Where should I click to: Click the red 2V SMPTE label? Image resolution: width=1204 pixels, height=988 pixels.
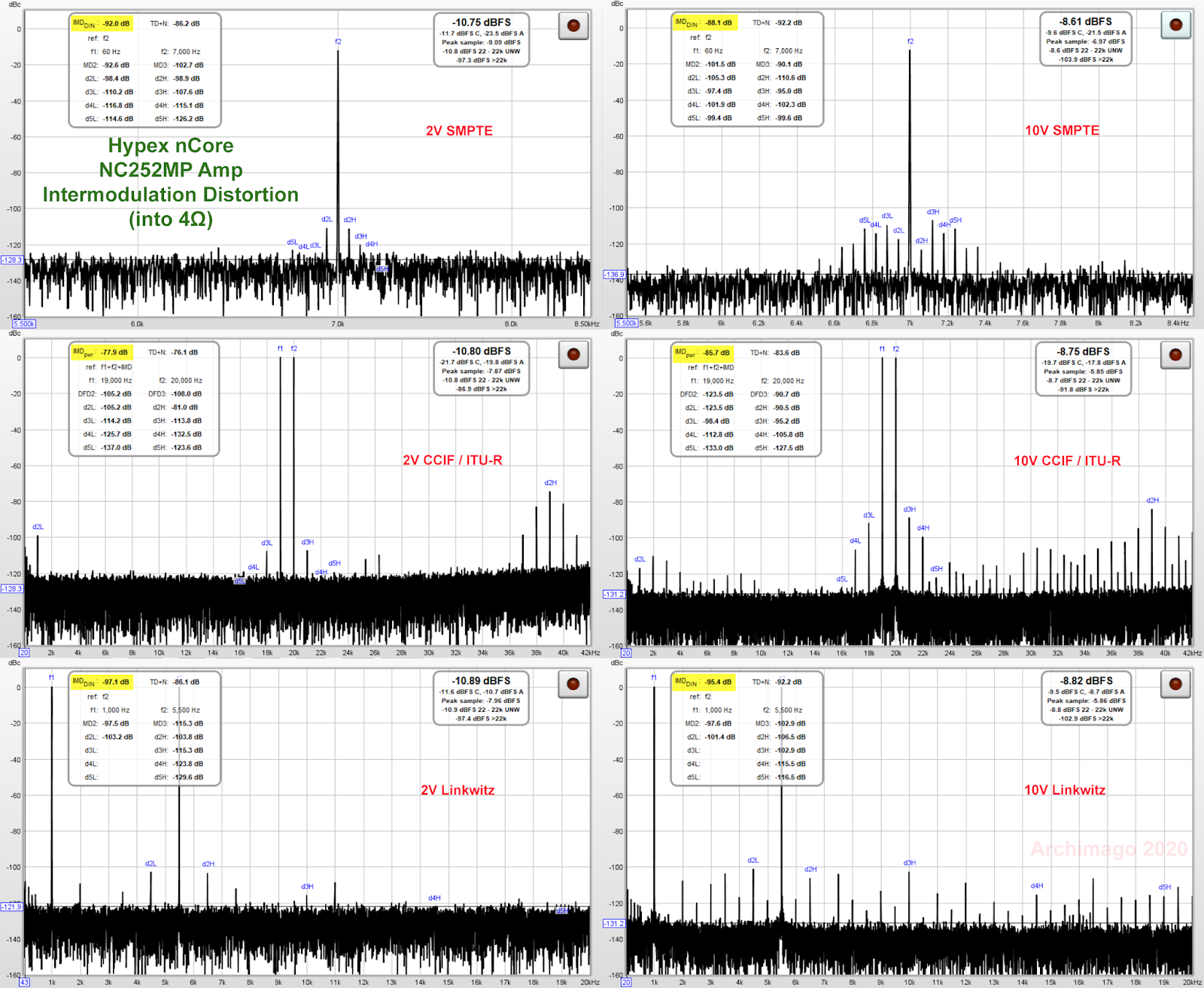pos(459,131)
